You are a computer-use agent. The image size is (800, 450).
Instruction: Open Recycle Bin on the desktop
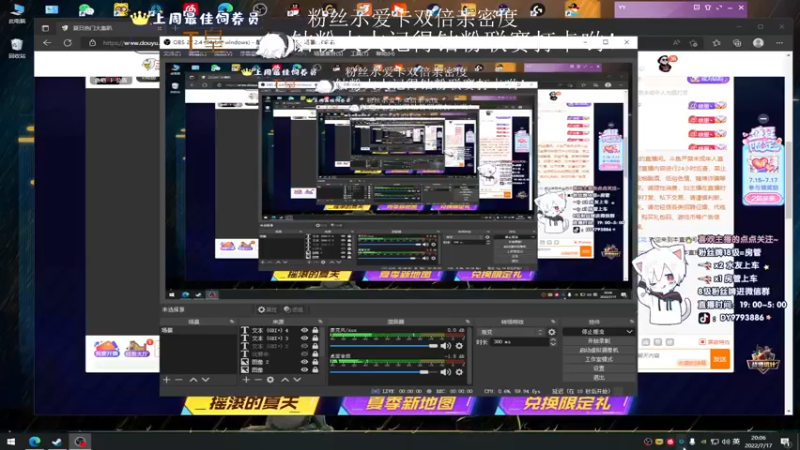tap(16, 48)
